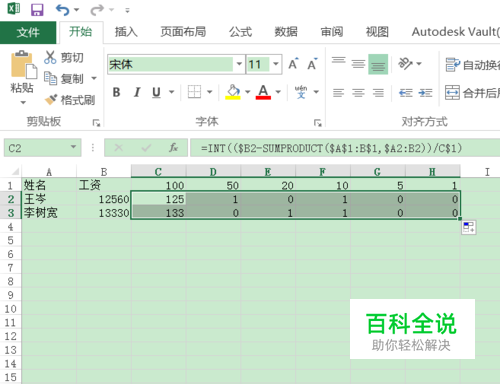Select column header D

[213, 172]
